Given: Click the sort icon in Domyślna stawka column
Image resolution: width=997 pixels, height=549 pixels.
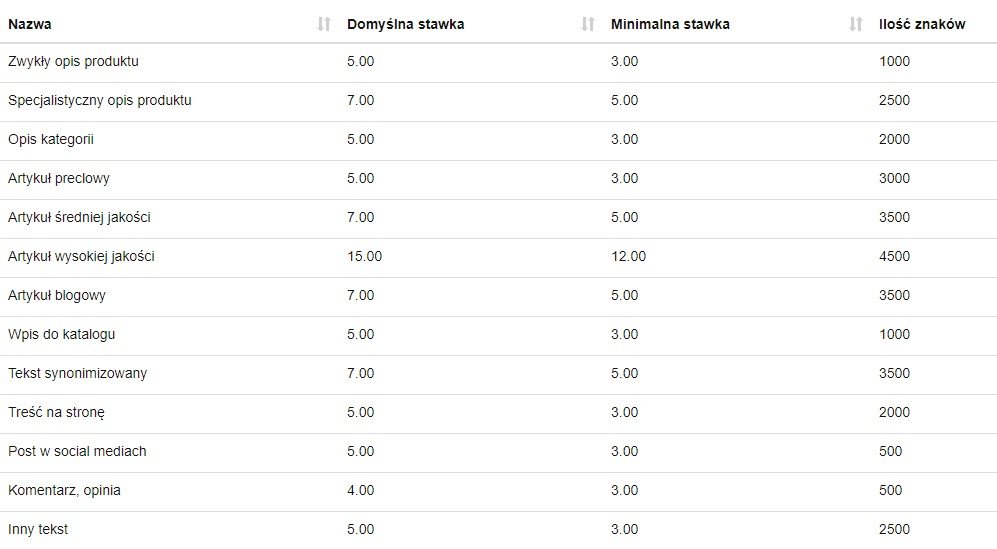Looking at the screenshot, I should [x=588, y=24].
